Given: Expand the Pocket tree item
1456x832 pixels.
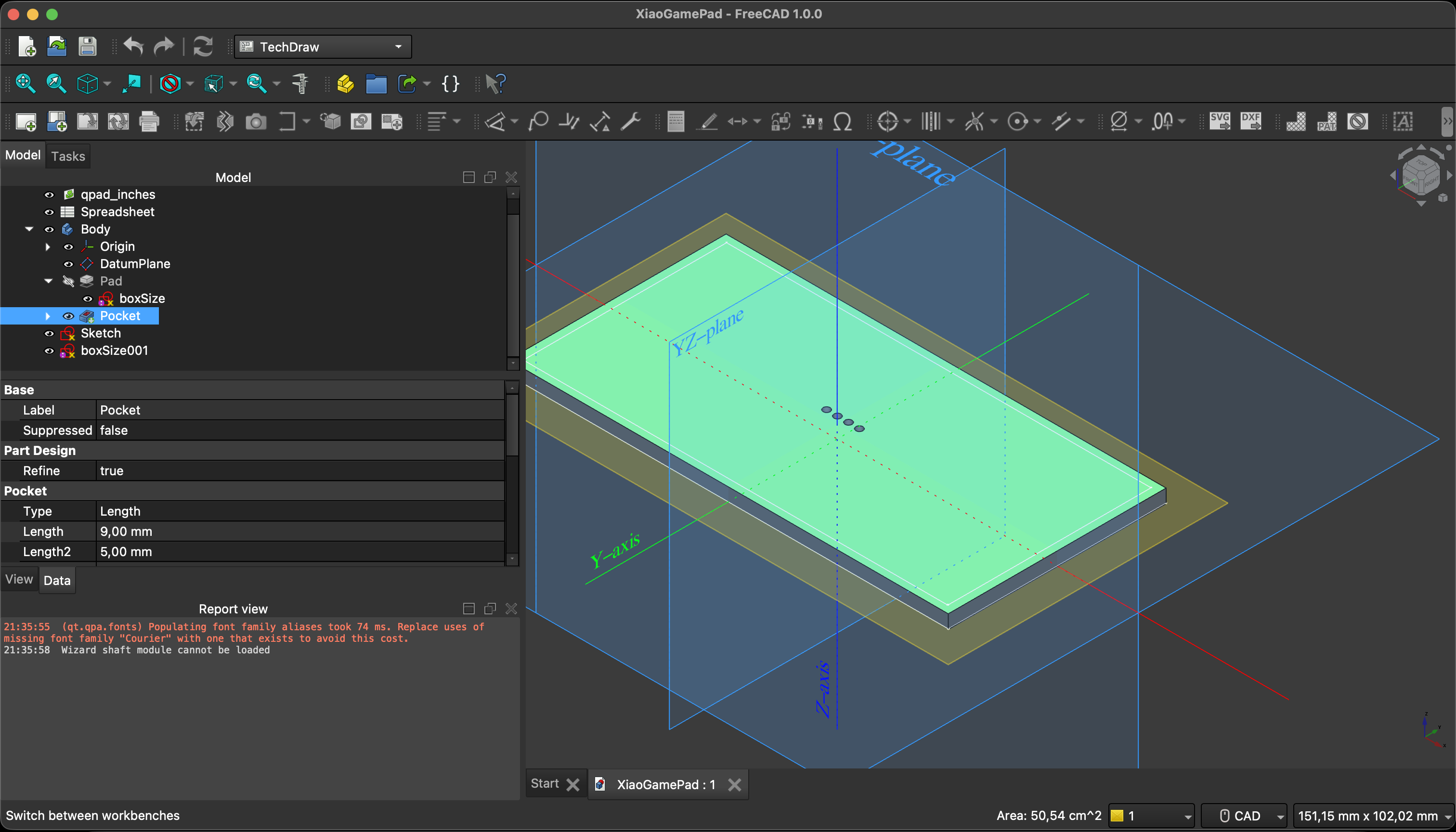Looking at the screenshot, I should (x=48, y=316).
